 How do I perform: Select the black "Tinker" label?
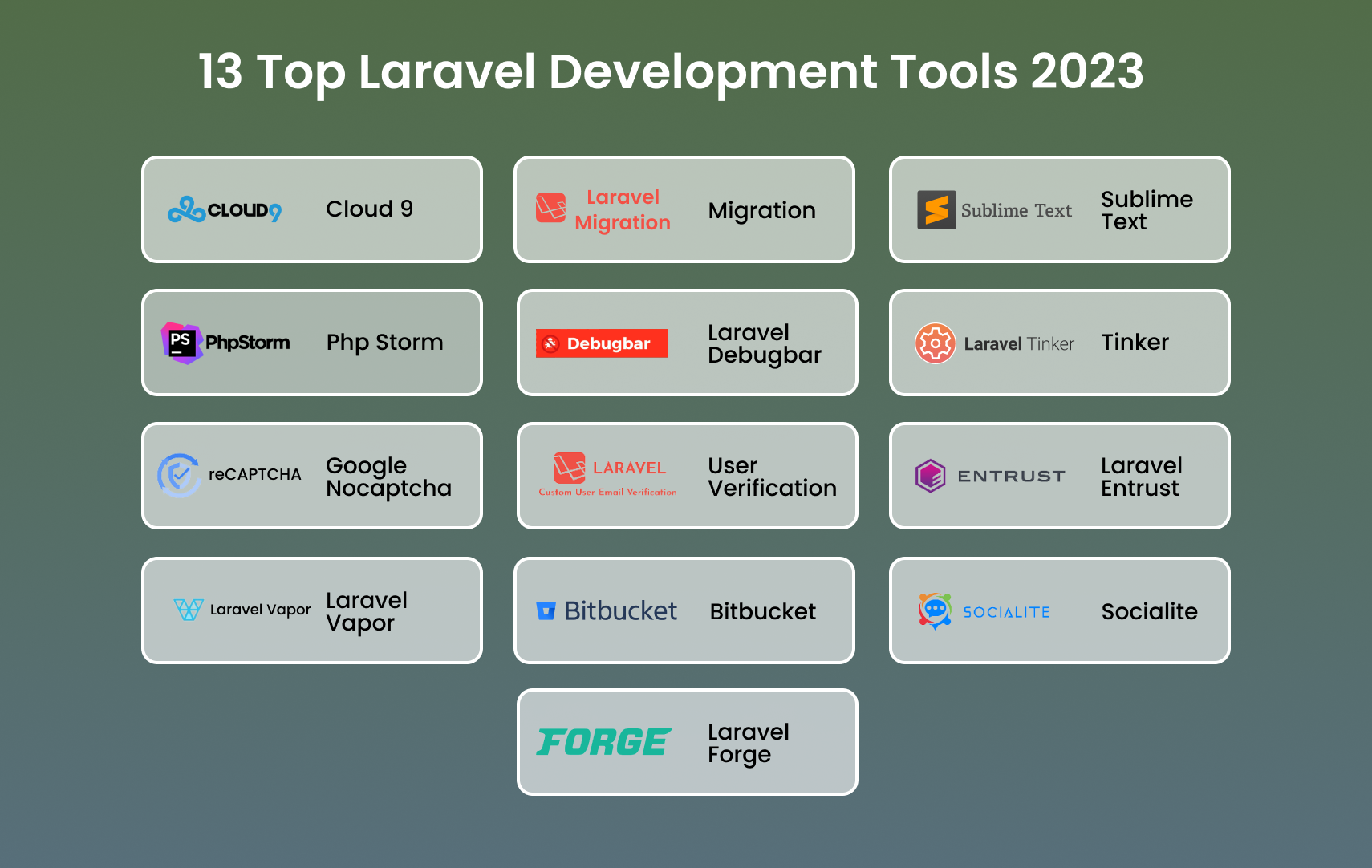click(x=1135, y=343)
